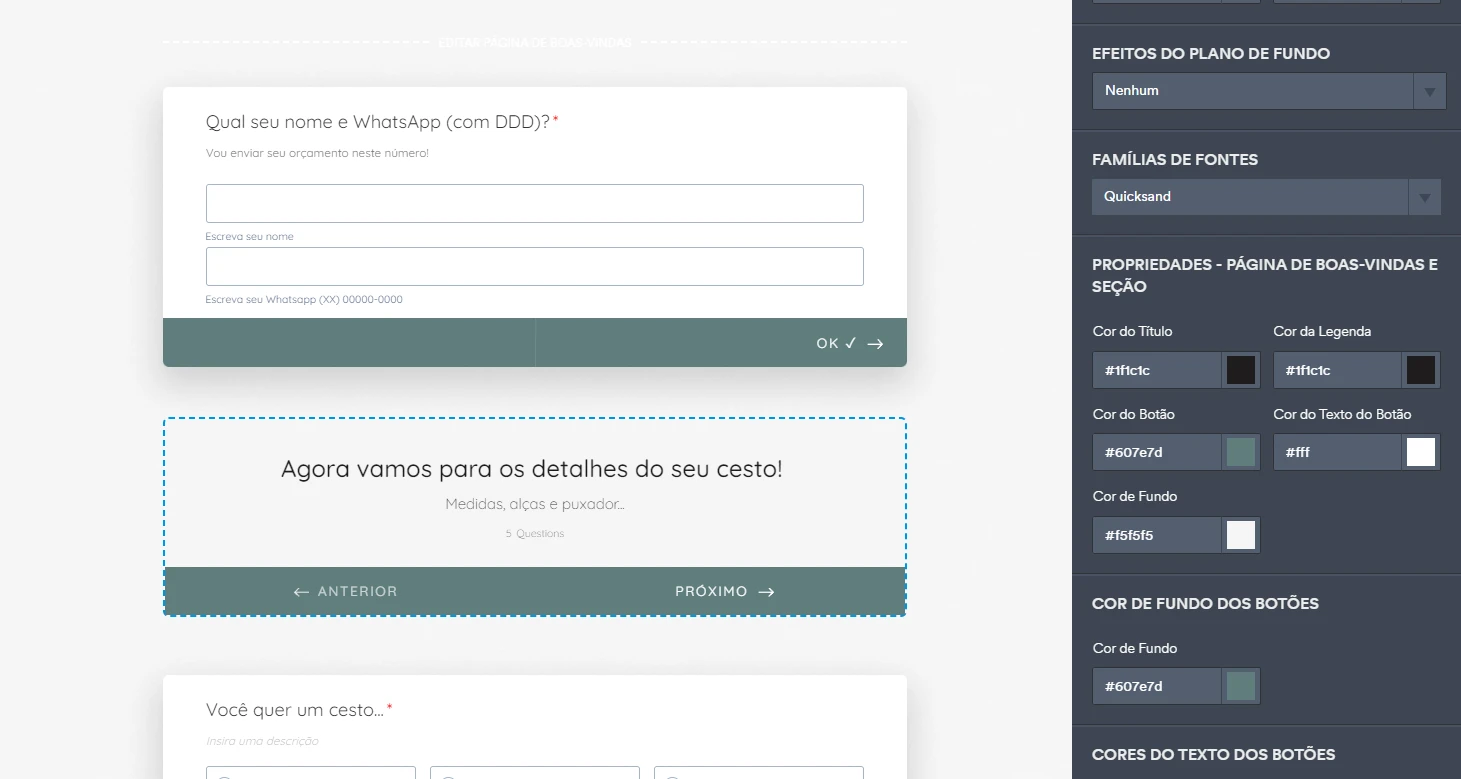This screenshot has width=1461, height=779.
Task: Click the "Cor de Fundo" #f5f5f5 swatch
Action: (x=1240, y=535)
